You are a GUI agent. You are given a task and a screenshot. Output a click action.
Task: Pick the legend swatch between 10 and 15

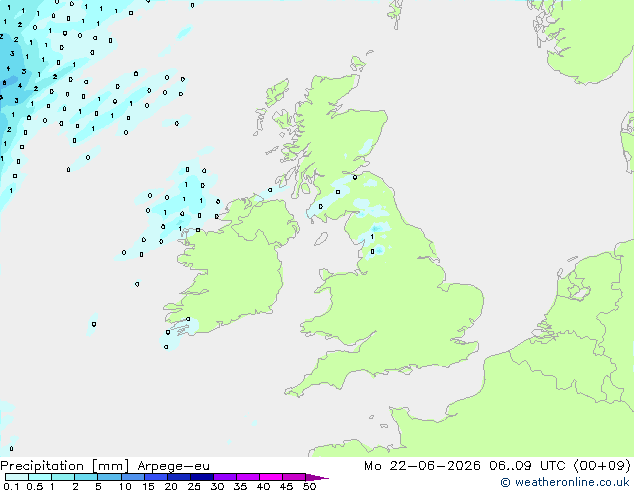[x=133, y=477]
